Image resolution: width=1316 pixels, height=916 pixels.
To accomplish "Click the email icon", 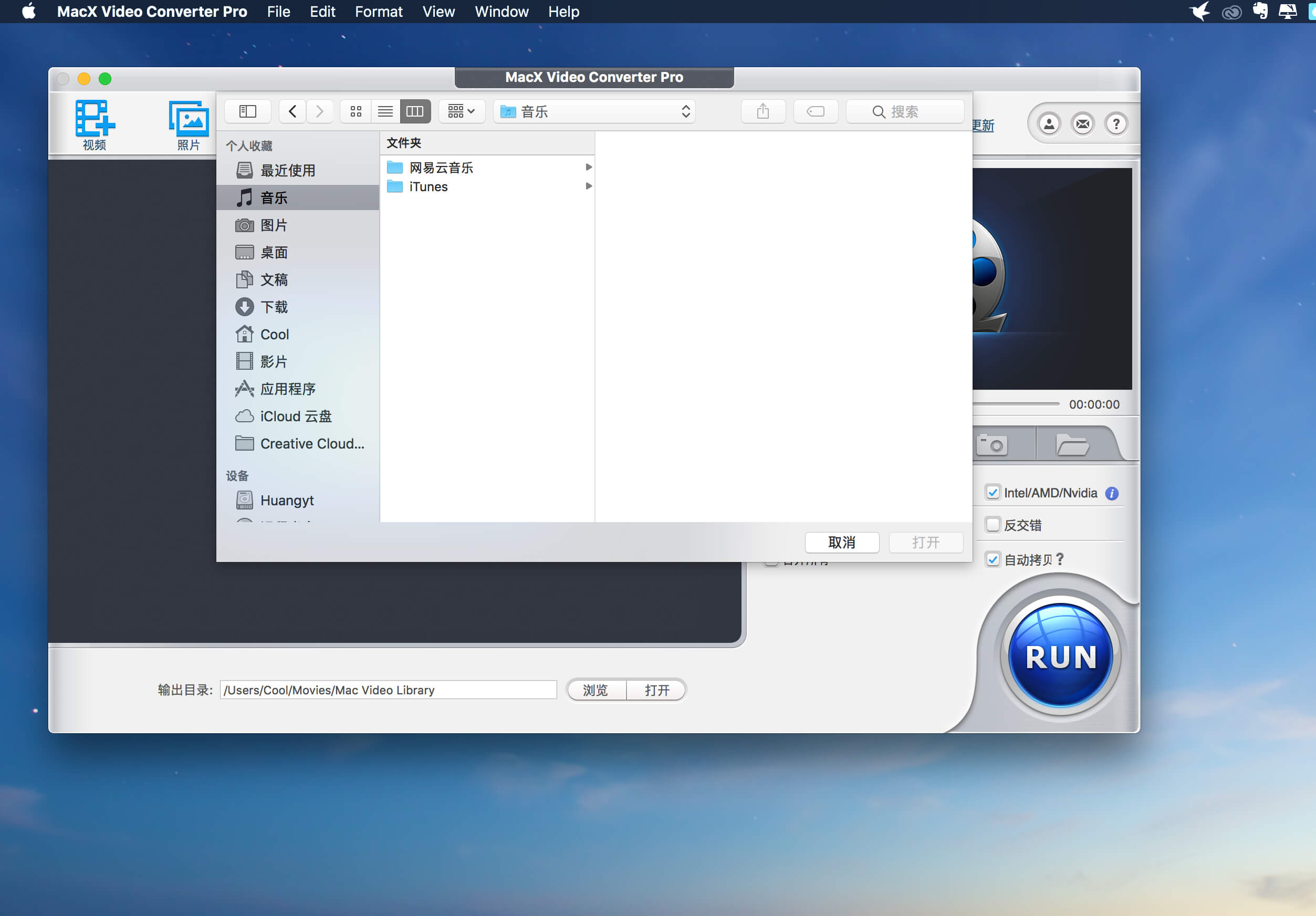I will pyautogui.click(x=1082, y=124).
